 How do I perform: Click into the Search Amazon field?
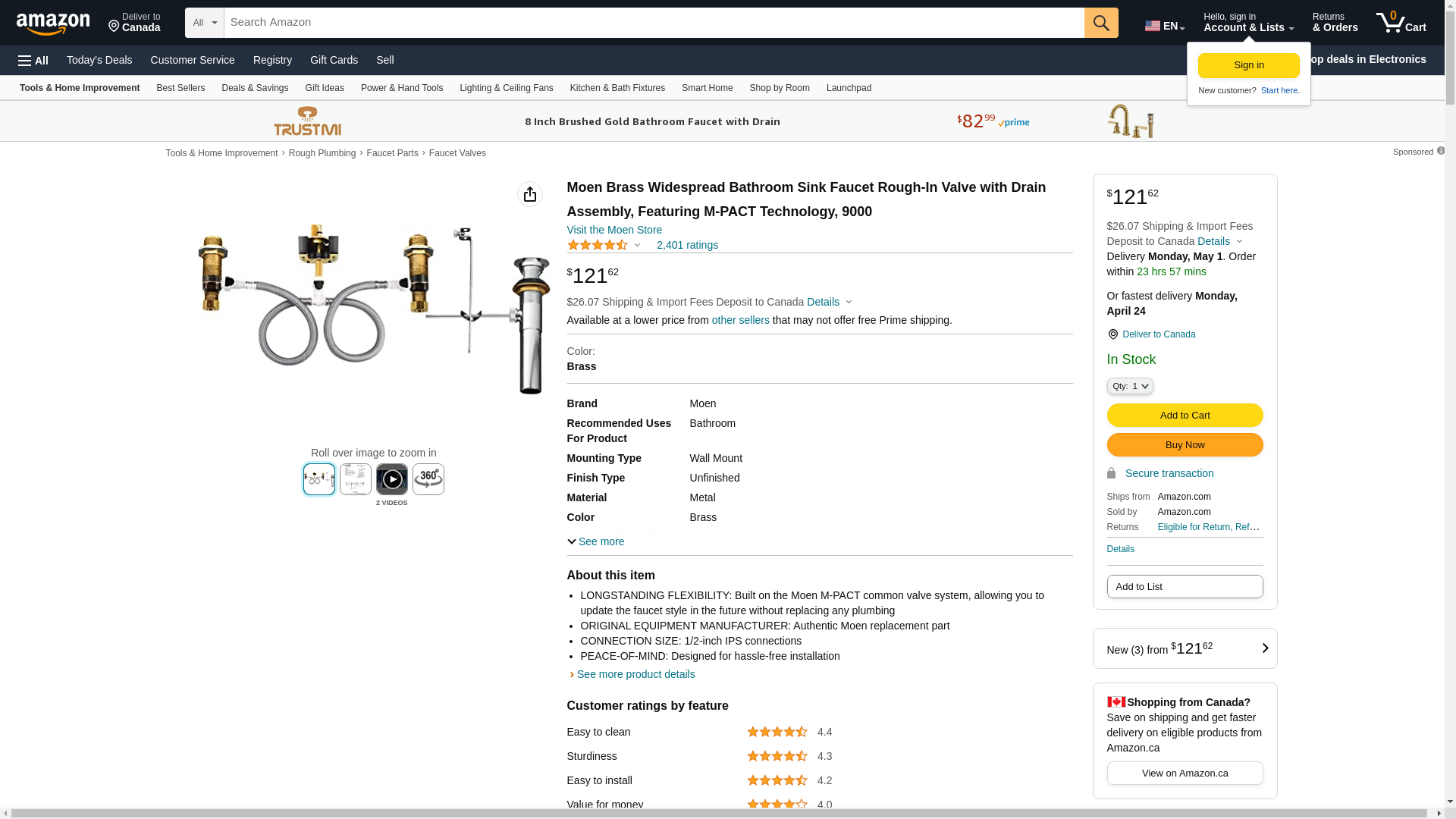[x=654, y=23]
